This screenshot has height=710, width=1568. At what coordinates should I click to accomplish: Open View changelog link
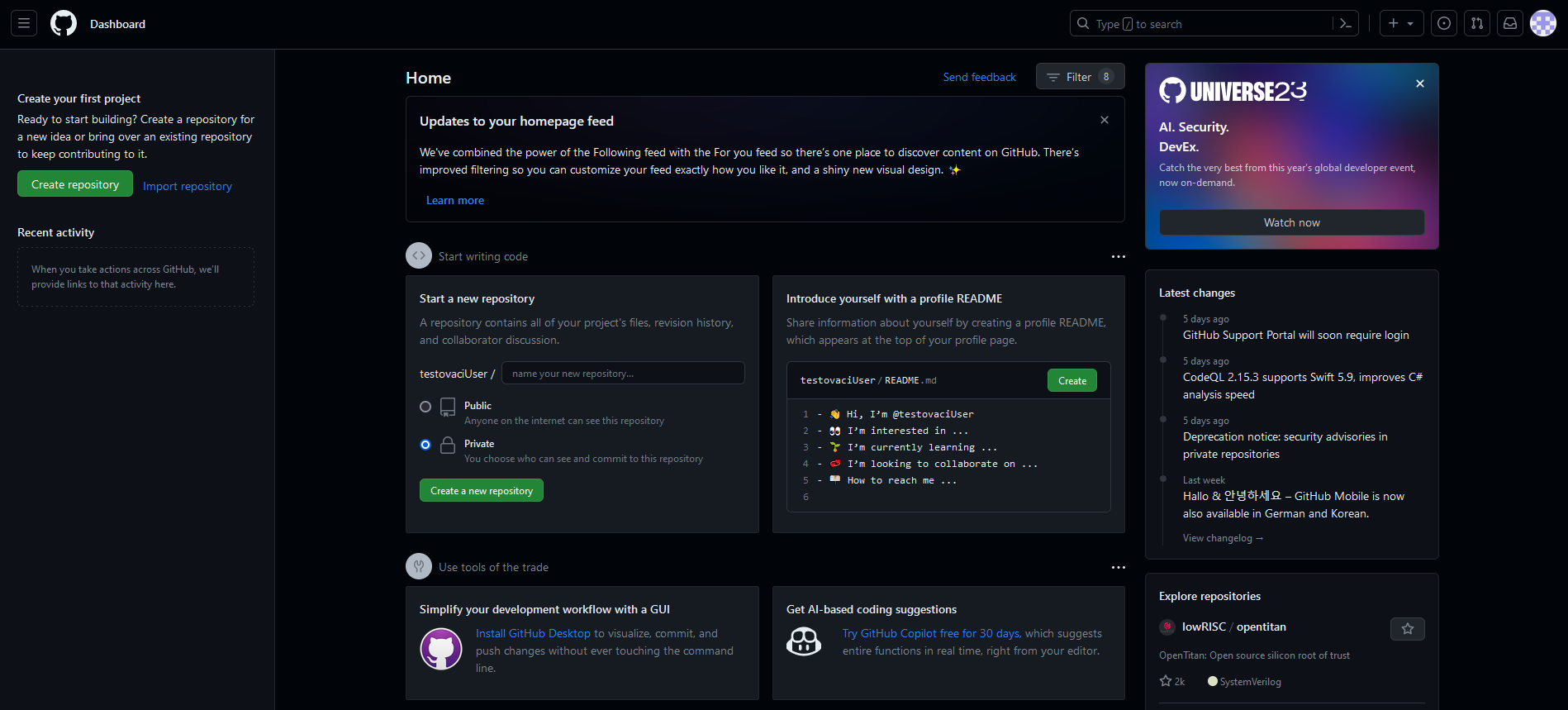[x=1223, y=538]
